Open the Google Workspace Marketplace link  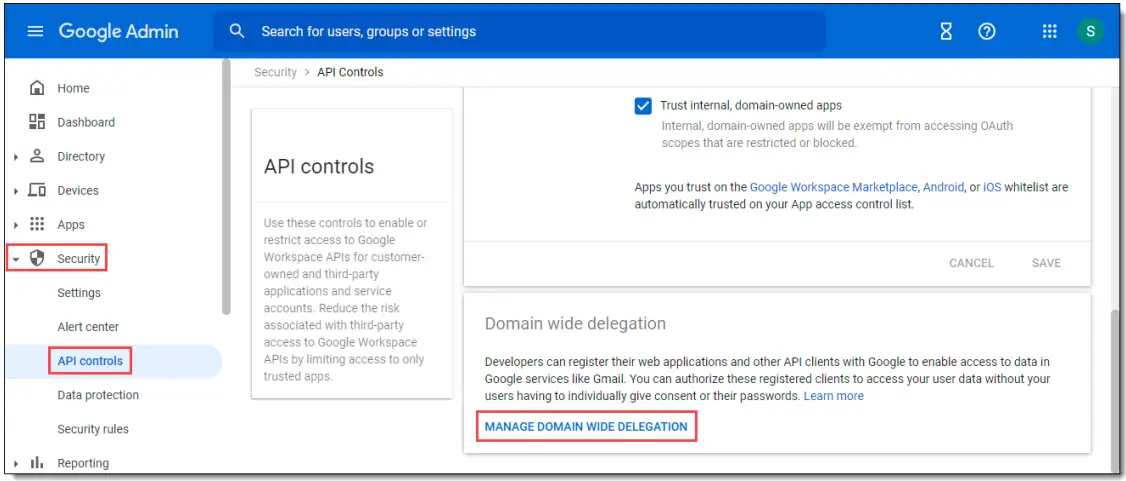point(833,187)
